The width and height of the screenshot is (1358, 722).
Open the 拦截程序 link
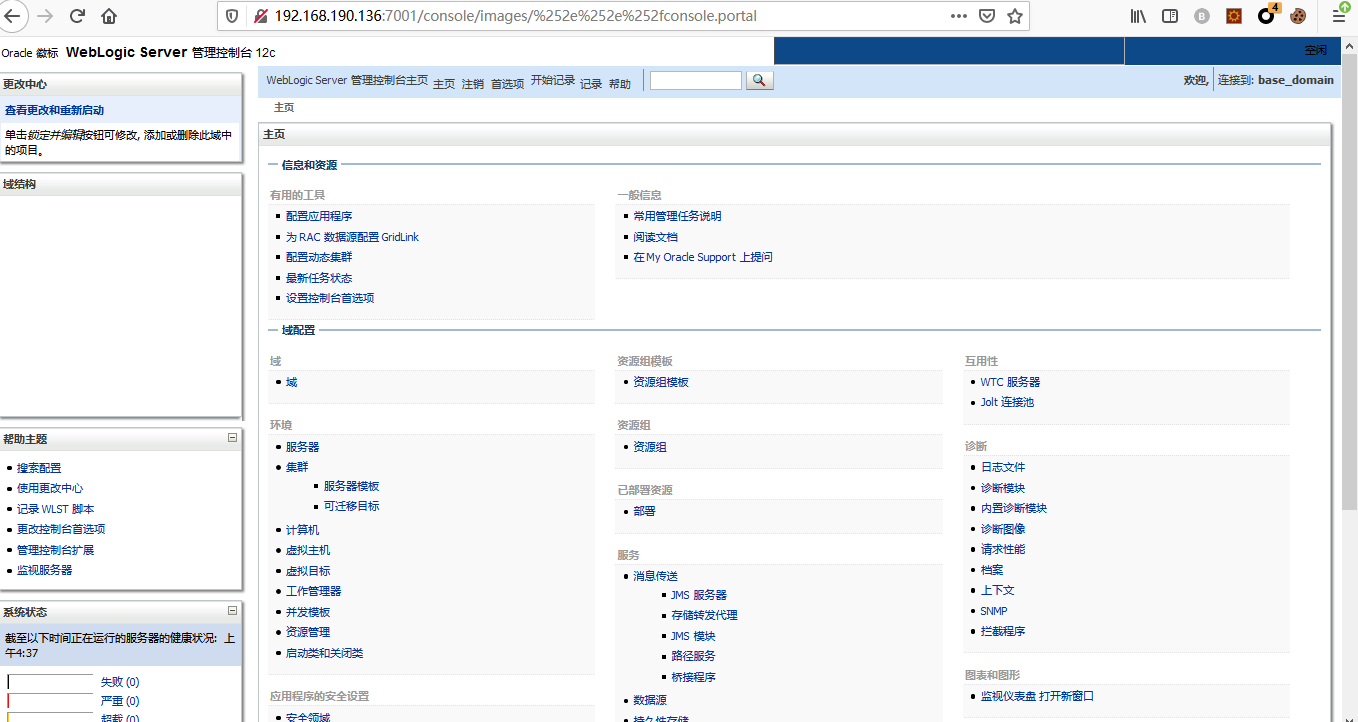coord(1002,631)
